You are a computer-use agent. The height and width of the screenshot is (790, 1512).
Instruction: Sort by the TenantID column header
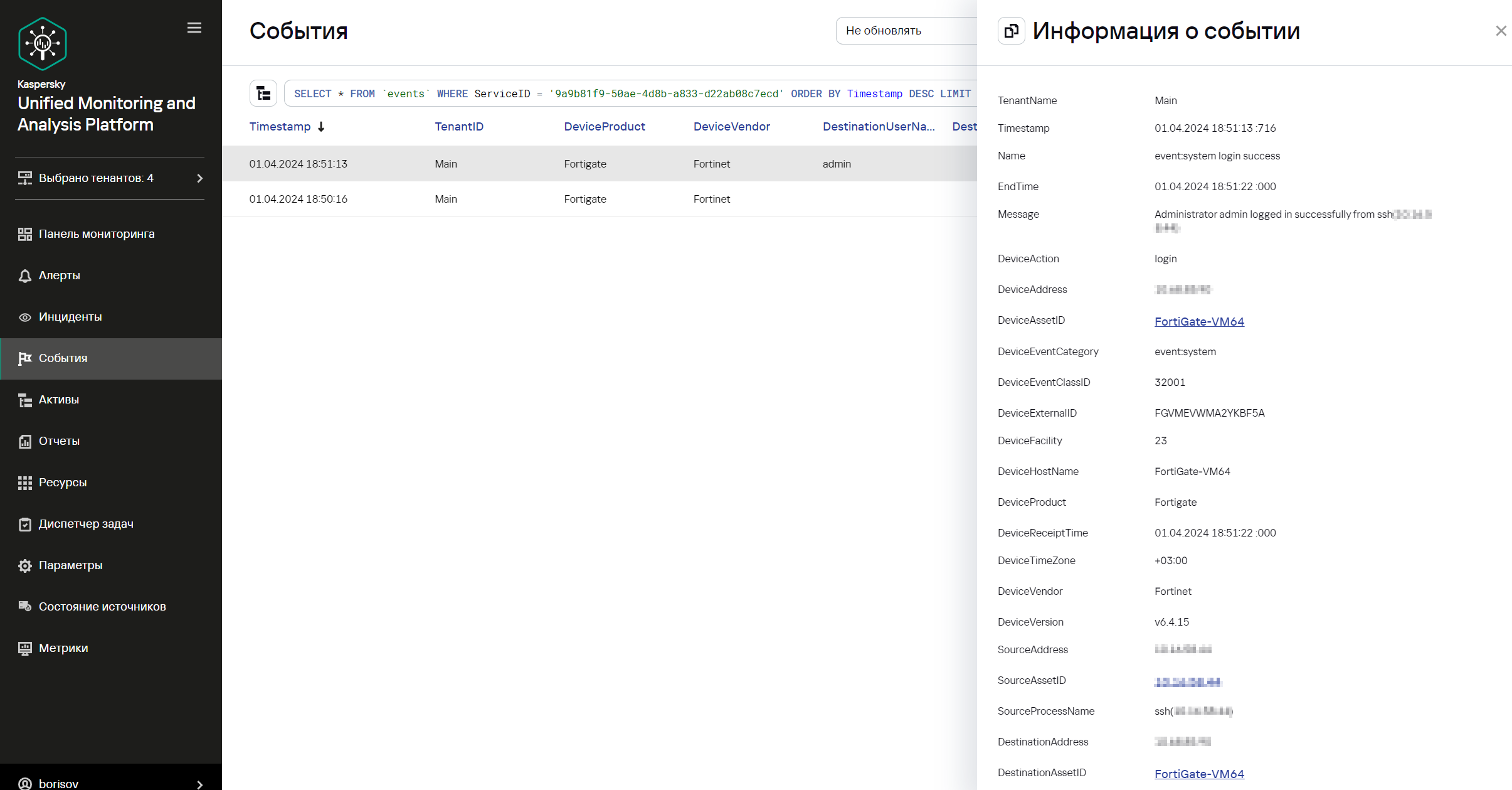pyautogui.click(x=459, y=127)
